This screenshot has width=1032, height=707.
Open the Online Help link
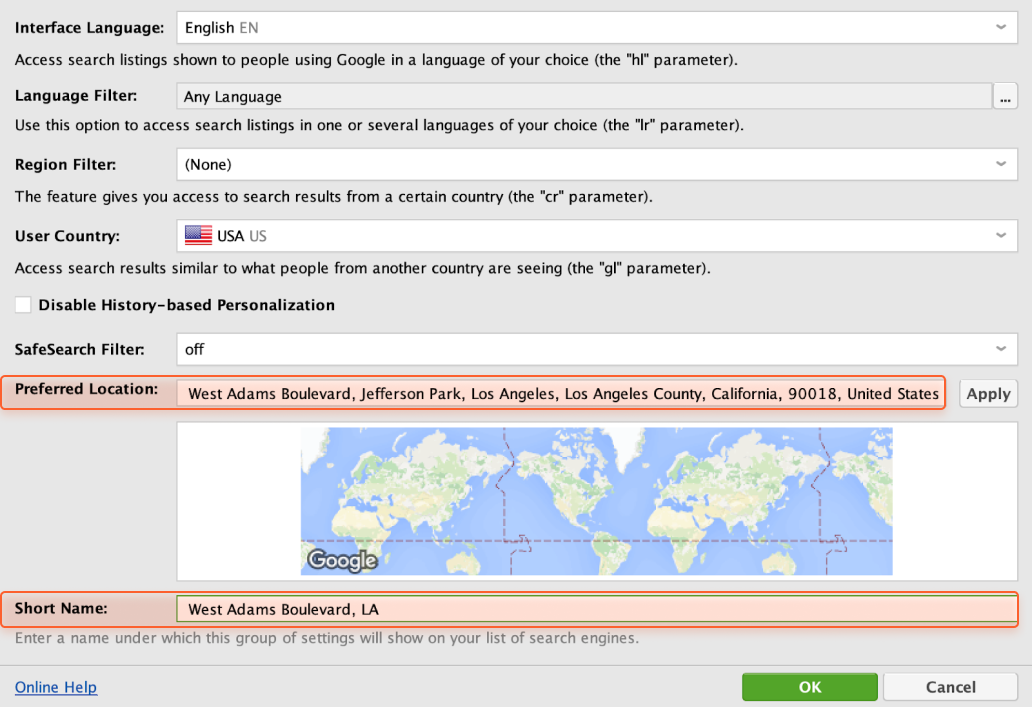[56, 687]
